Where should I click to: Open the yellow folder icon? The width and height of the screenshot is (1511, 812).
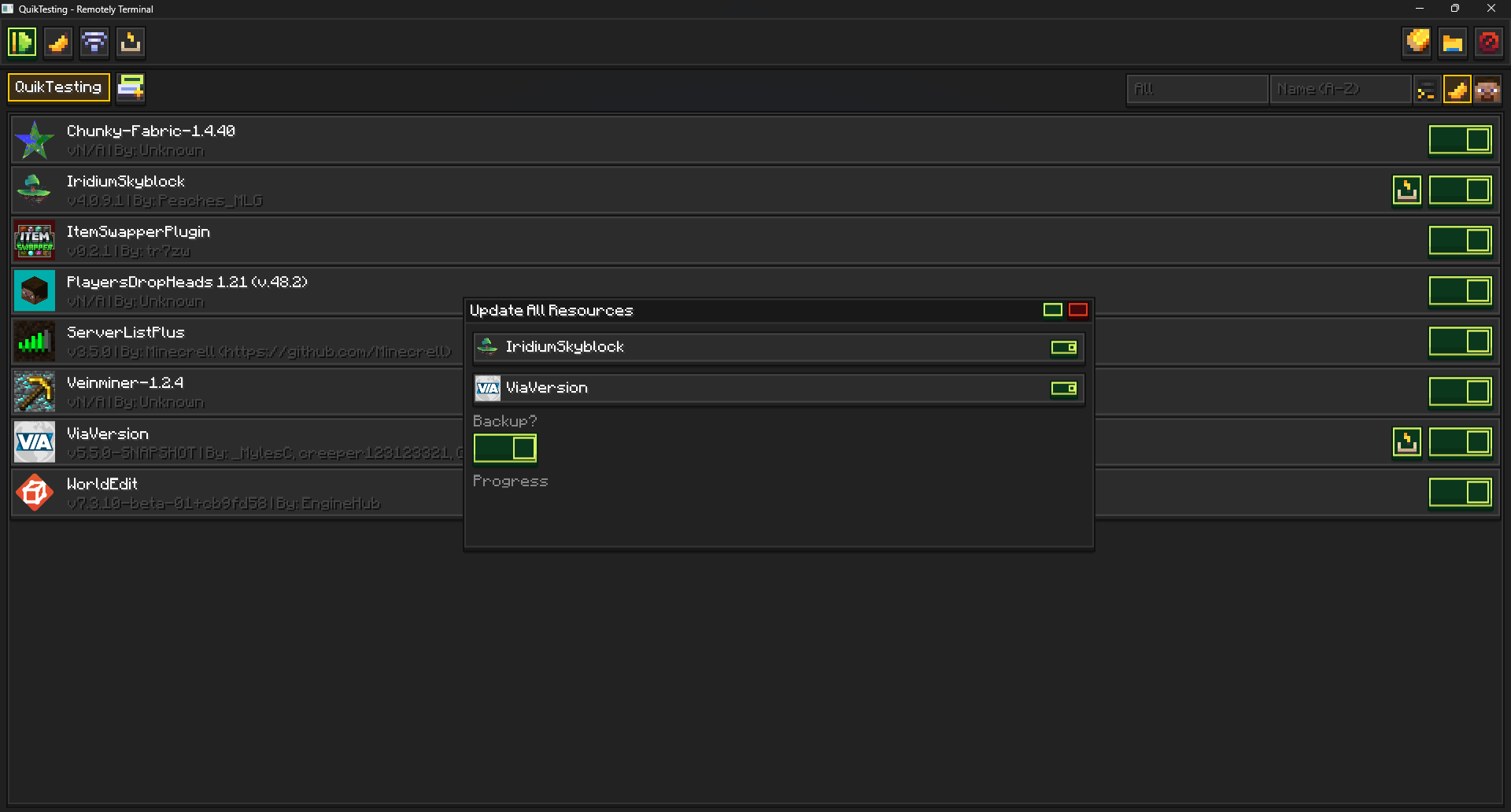tap(1453, 42)
